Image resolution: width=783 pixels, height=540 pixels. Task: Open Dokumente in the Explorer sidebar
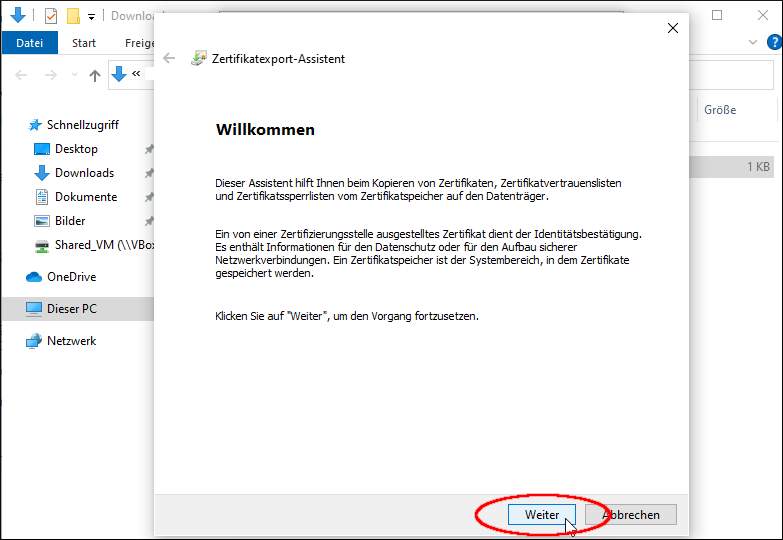(86, 197)
